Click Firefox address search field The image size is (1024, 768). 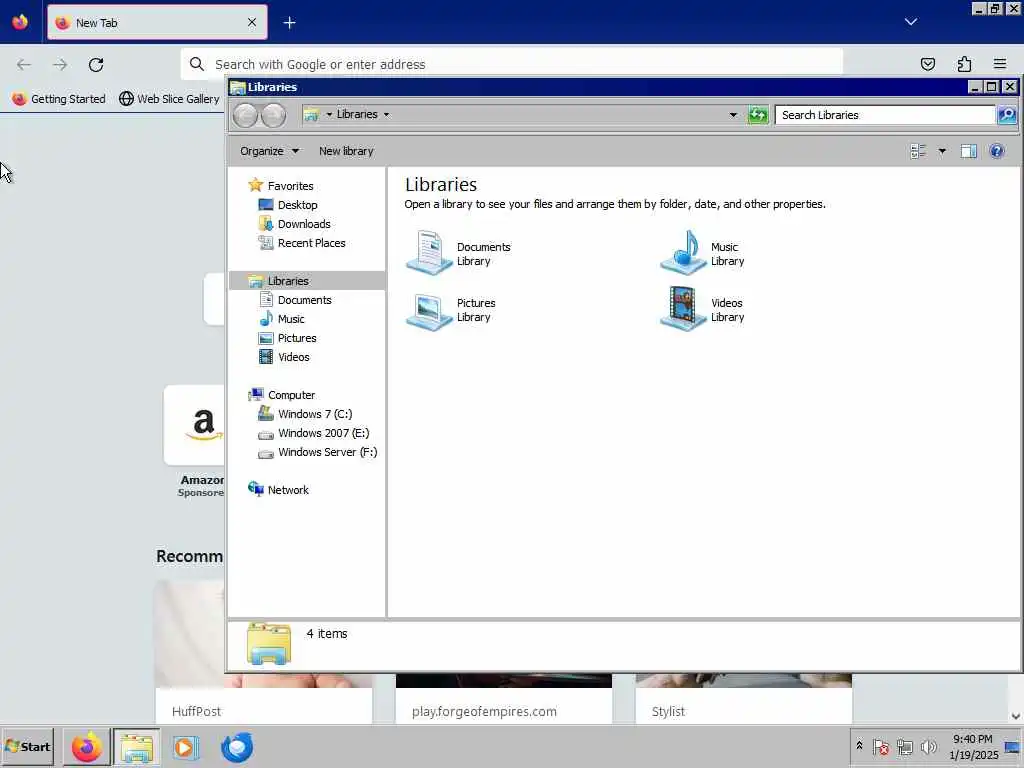click(x=511, y=65)
